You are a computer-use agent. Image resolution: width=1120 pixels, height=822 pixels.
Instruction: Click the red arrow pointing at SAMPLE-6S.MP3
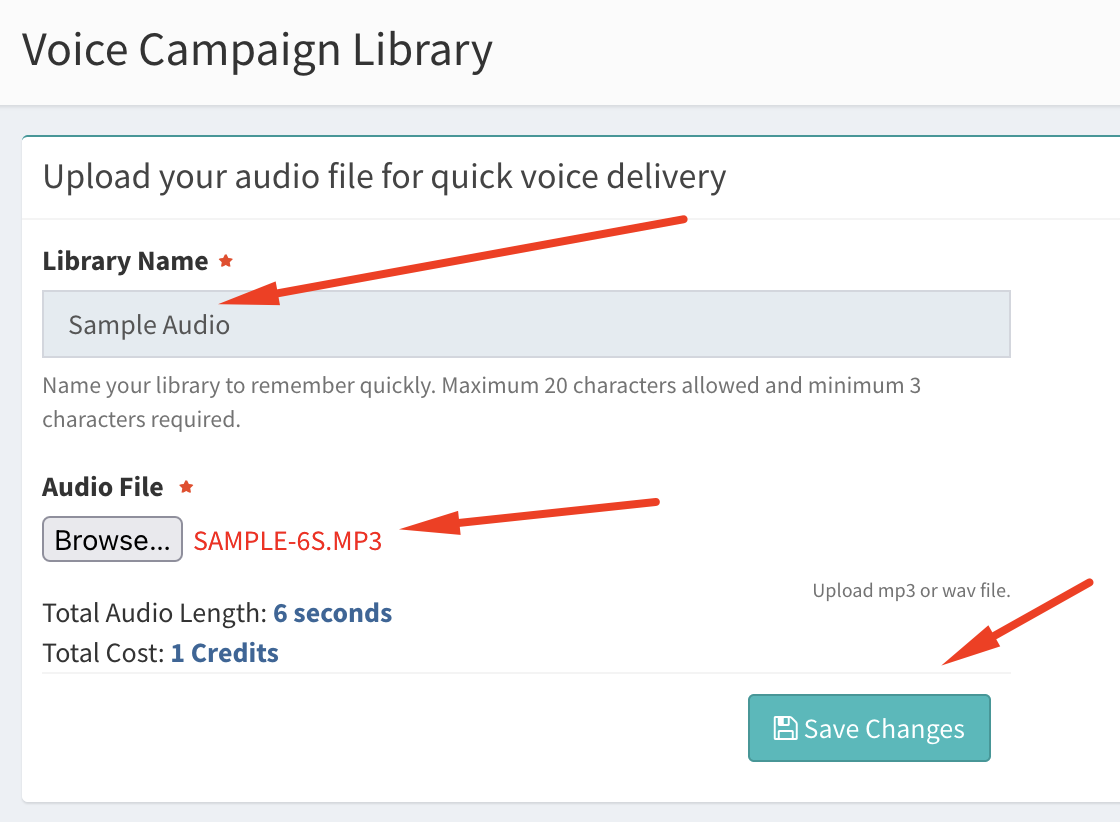[529, 516]
